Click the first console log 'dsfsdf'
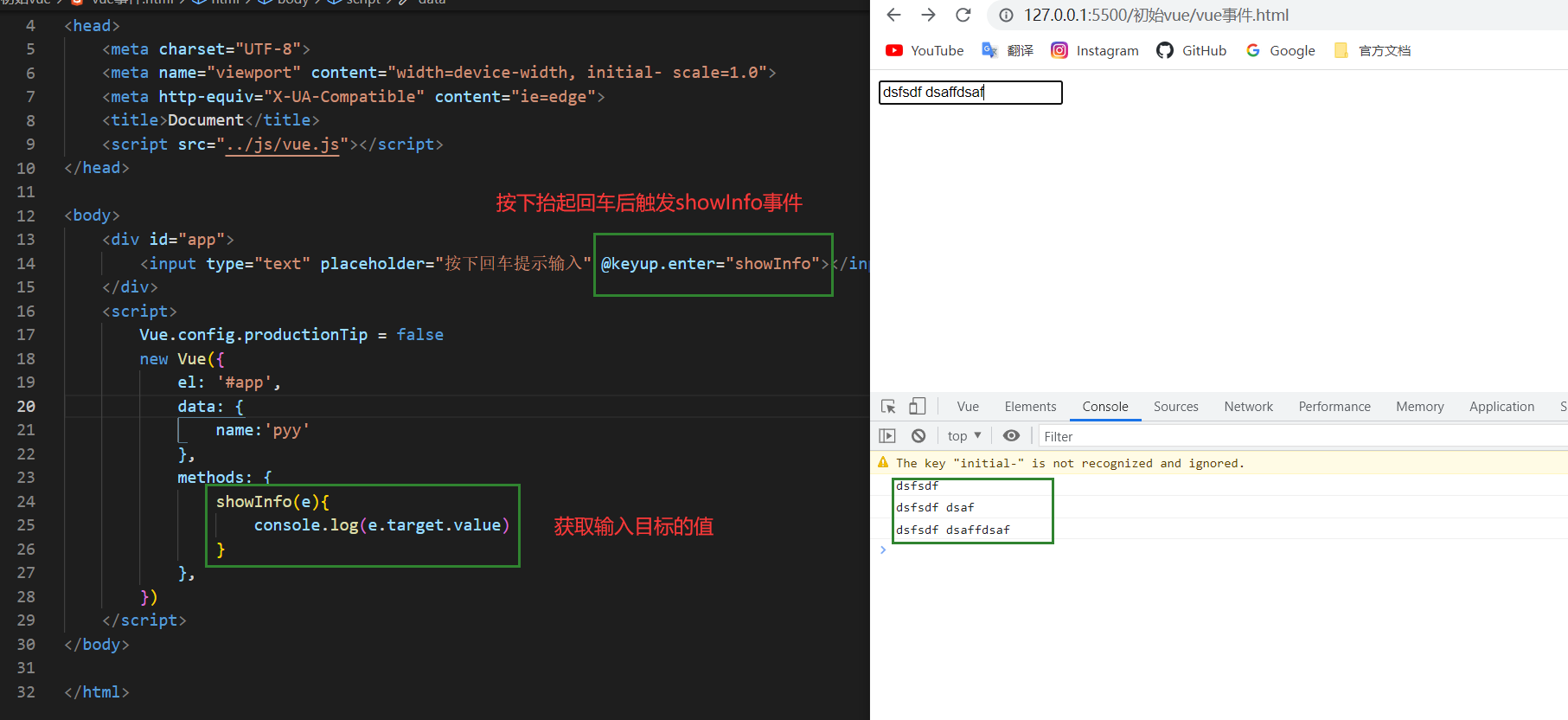Viewport: 1568px width, 720px height. 917,485
